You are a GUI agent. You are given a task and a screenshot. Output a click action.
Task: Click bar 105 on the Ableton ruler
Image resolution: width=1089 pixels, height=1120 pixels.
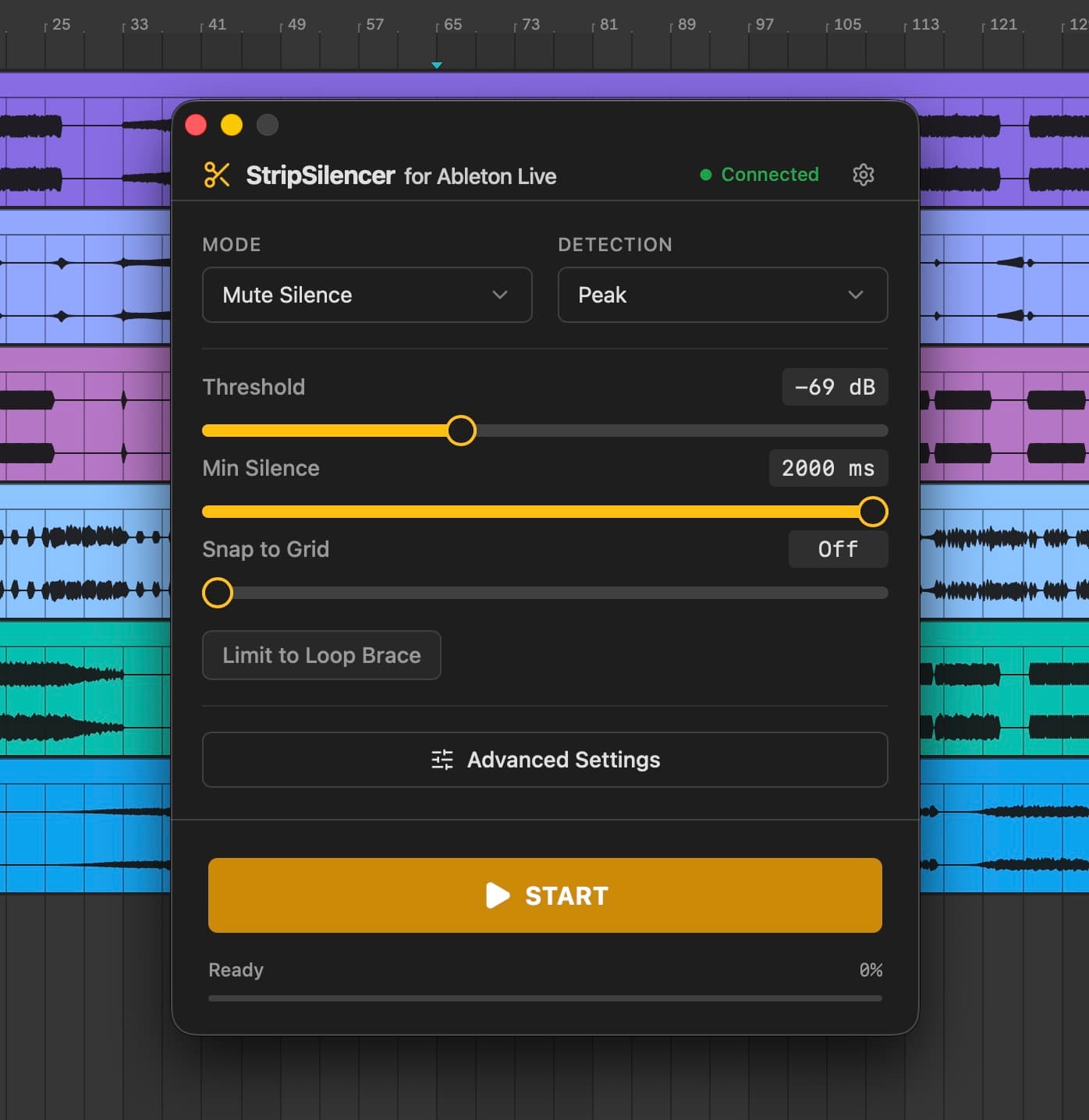[x=847, y=24]
